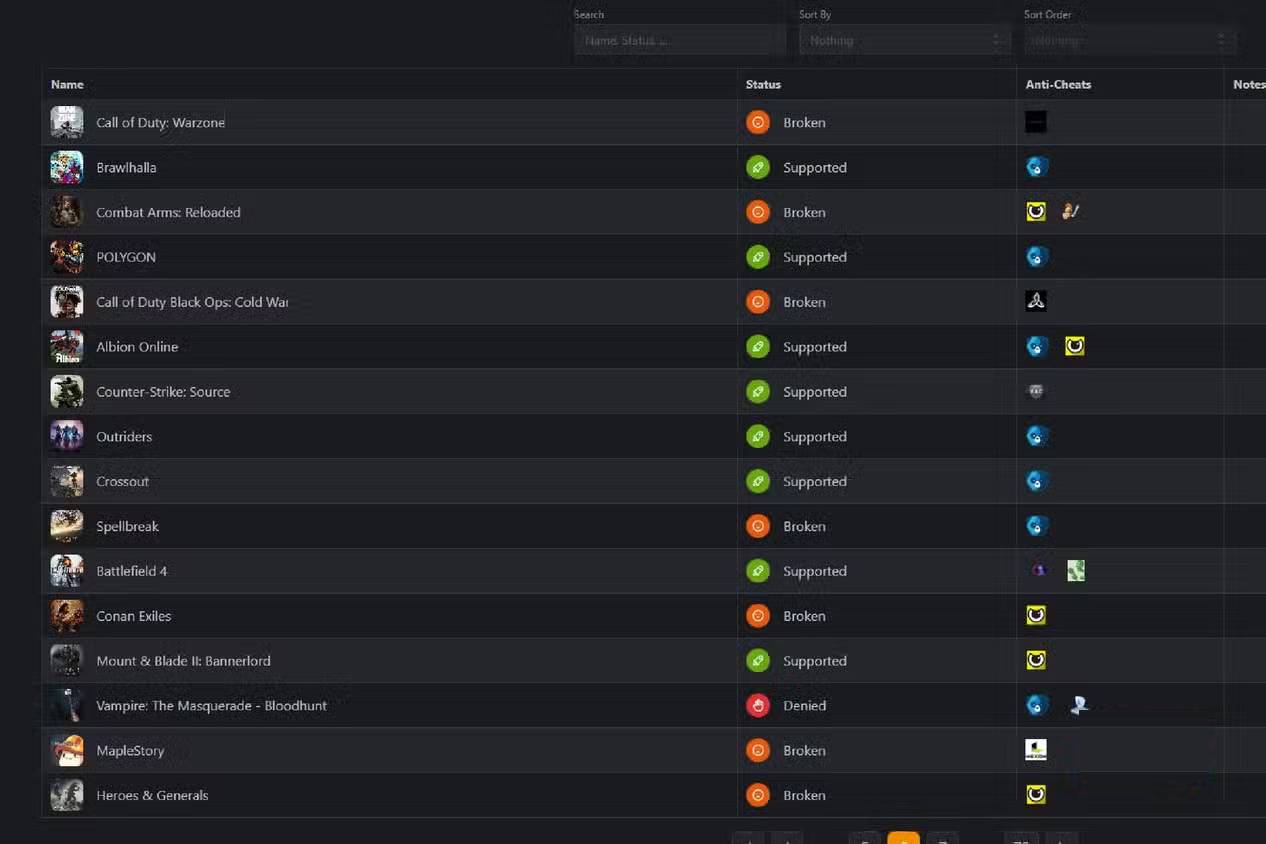This screenshot has width=1266, height=844.
Task: Click the Broken status icon for Call of Duty: Warzone
Action: 758,123
